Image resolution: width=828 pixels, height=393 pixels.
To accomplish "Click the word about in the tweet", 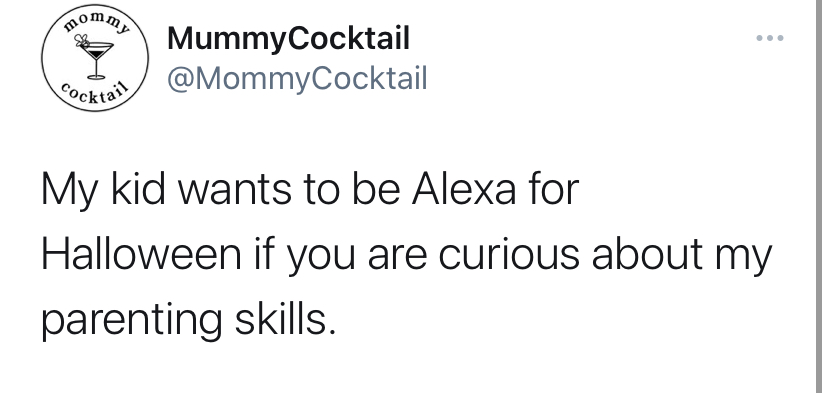I will click(x=647, y=255).
